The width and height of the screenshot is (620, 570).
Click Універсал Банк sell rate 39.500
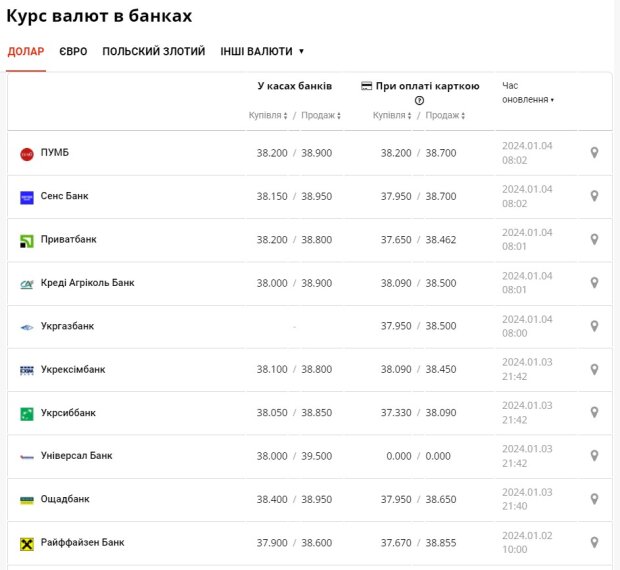point(316,456)
